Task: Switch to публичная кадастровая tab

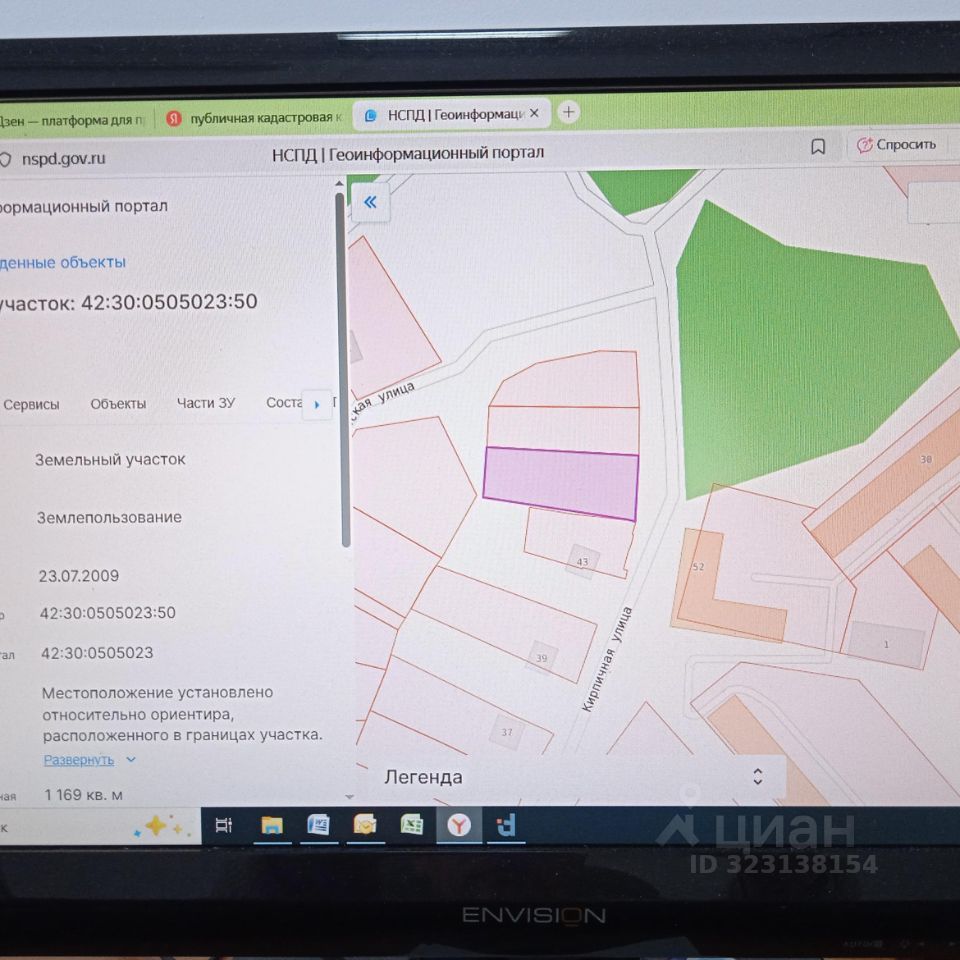Action: [254, 118]
